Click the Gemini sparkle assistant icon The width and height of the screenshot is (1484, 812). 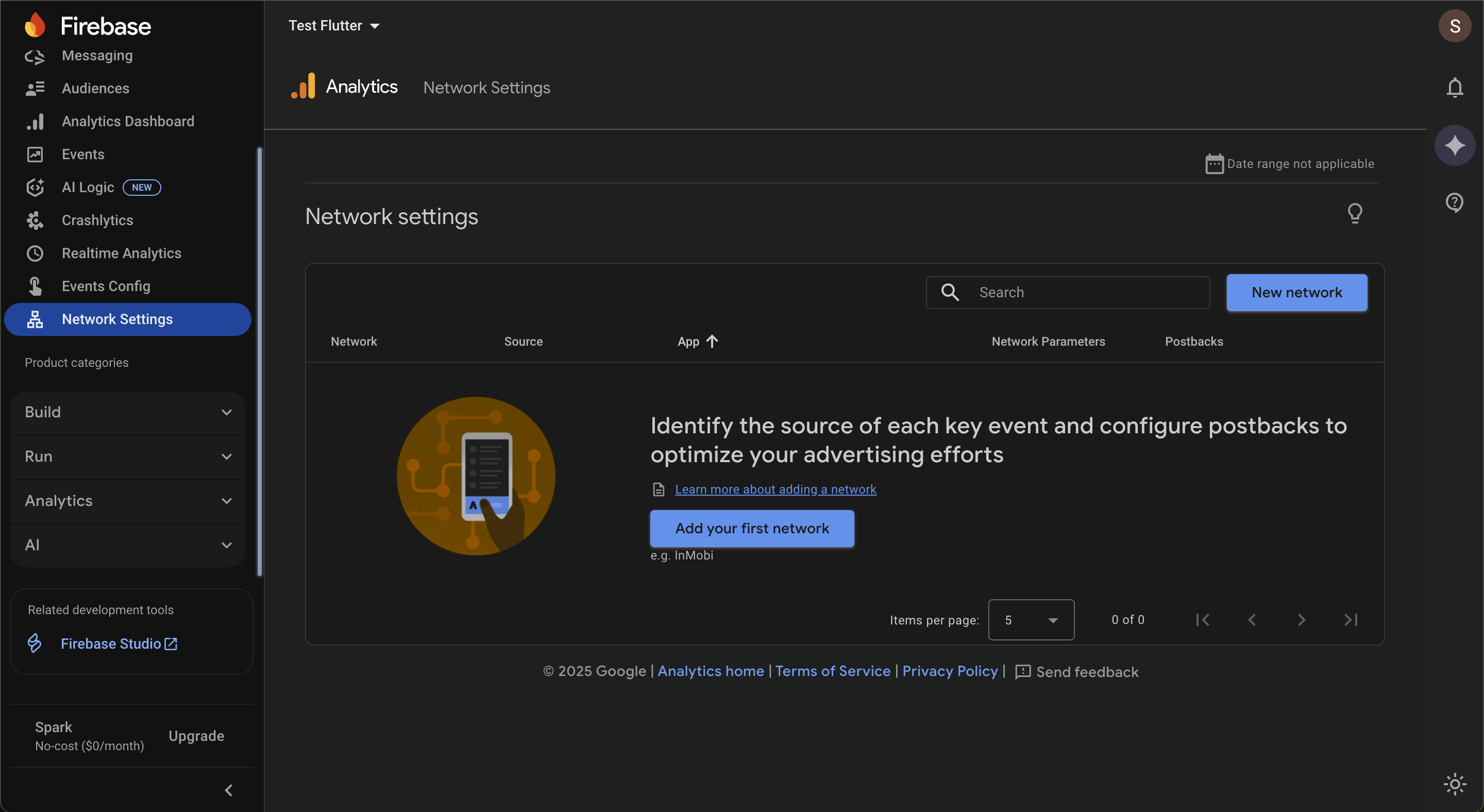point(1454,145)
